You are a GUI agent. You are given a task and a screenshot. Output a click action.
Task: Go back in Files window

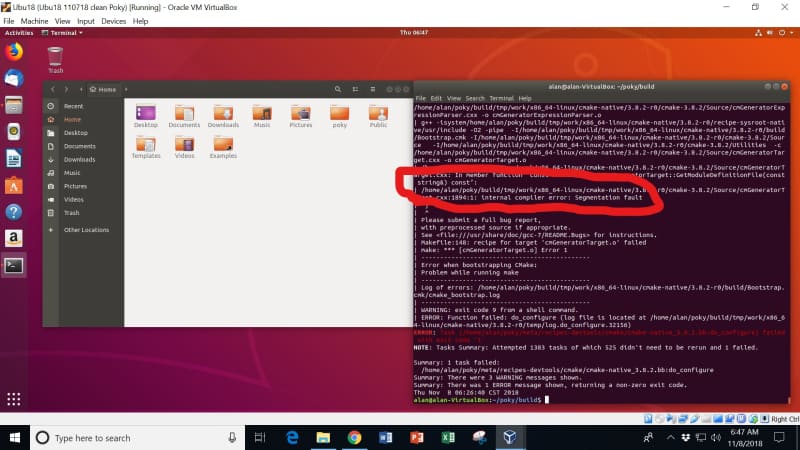tap(53, 89)
